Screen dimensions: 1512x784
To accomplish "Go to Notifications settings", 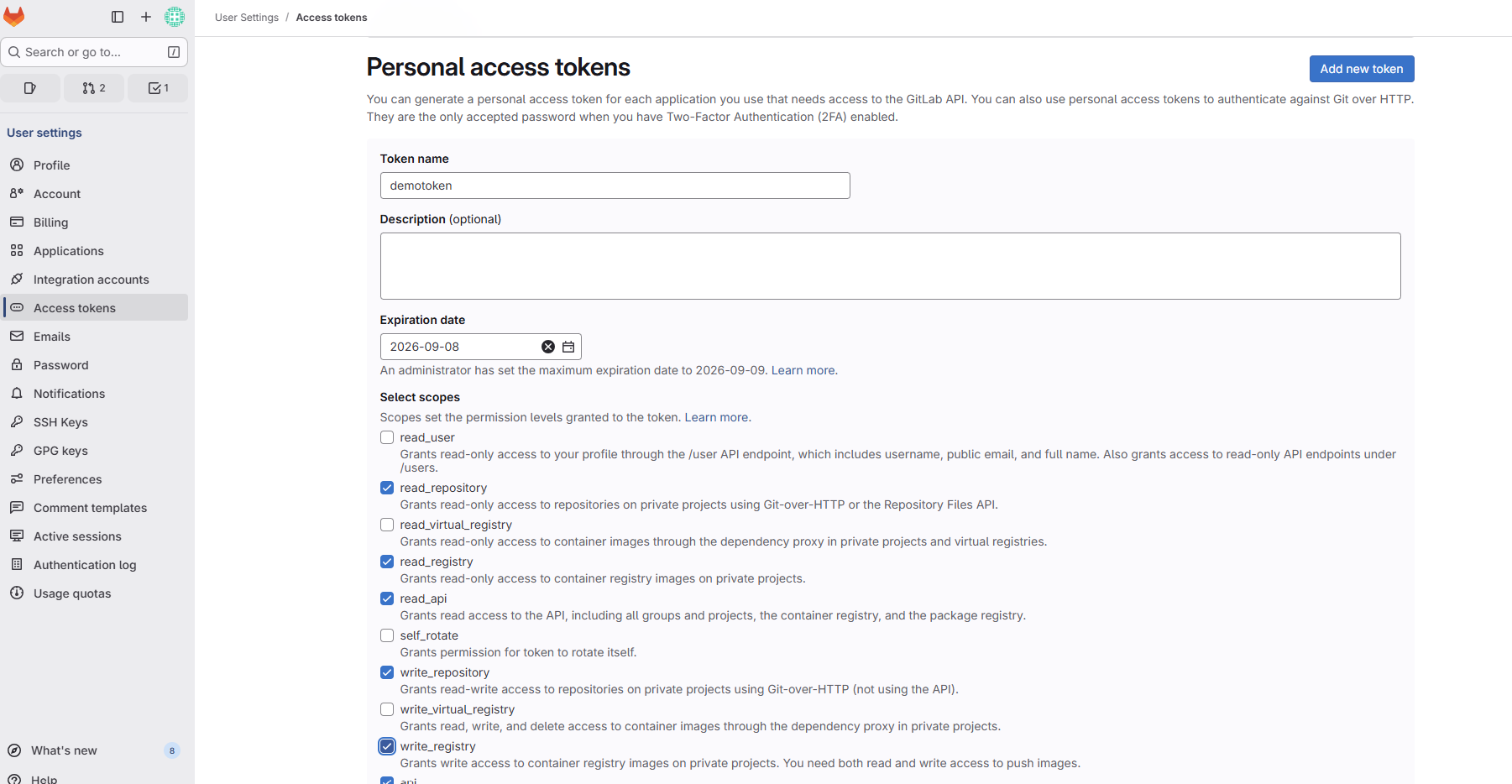I will (69, 393).
